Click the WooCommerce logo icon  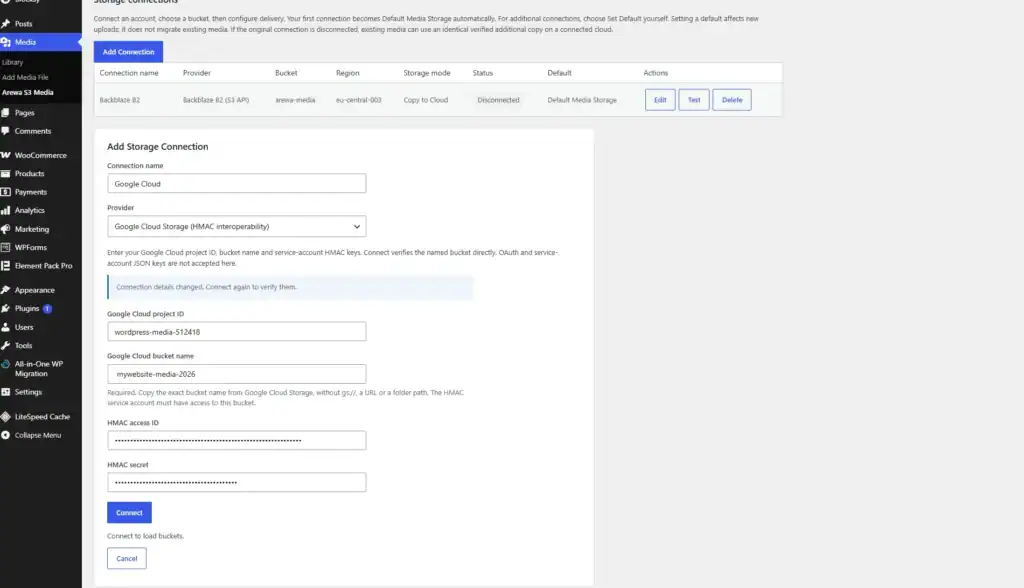click(x=6, y=155)
